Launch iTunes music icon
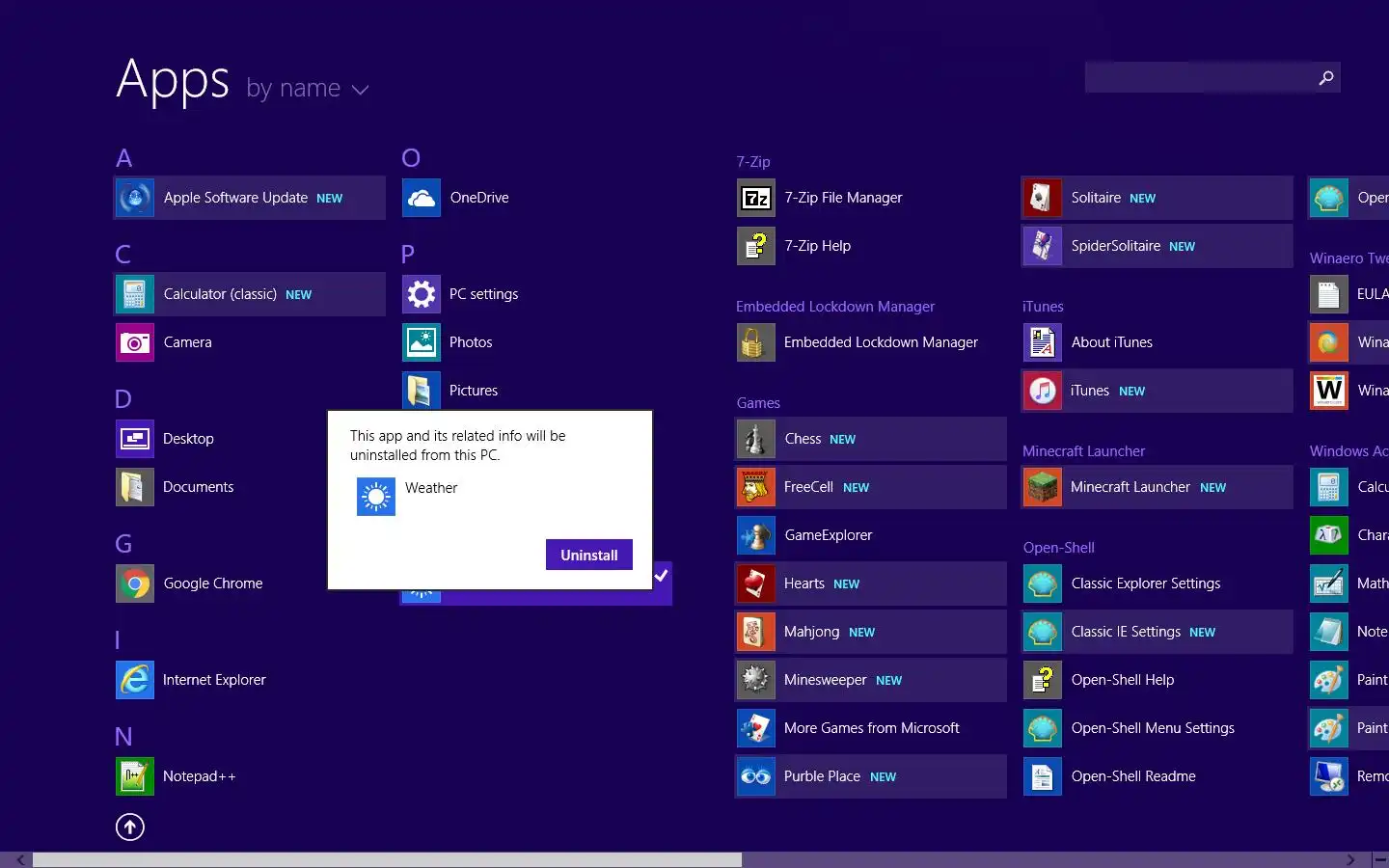The image size is (1389, 868). pyautogui.click(x=1043, y=391)
